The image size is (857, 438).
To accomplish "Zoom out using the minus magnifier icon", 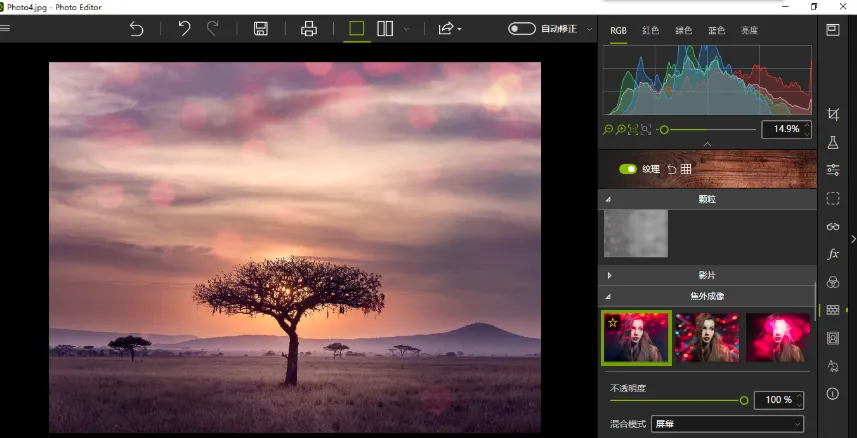I will (x=608, y=130).
